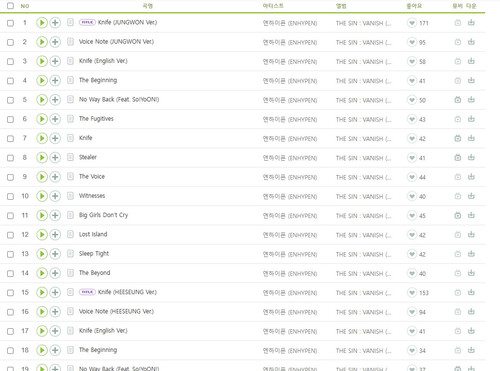Open ENHYPEN artist link in Stealer row
The width and height of the screenshot is (500, 371).
[x=290, y=158]
